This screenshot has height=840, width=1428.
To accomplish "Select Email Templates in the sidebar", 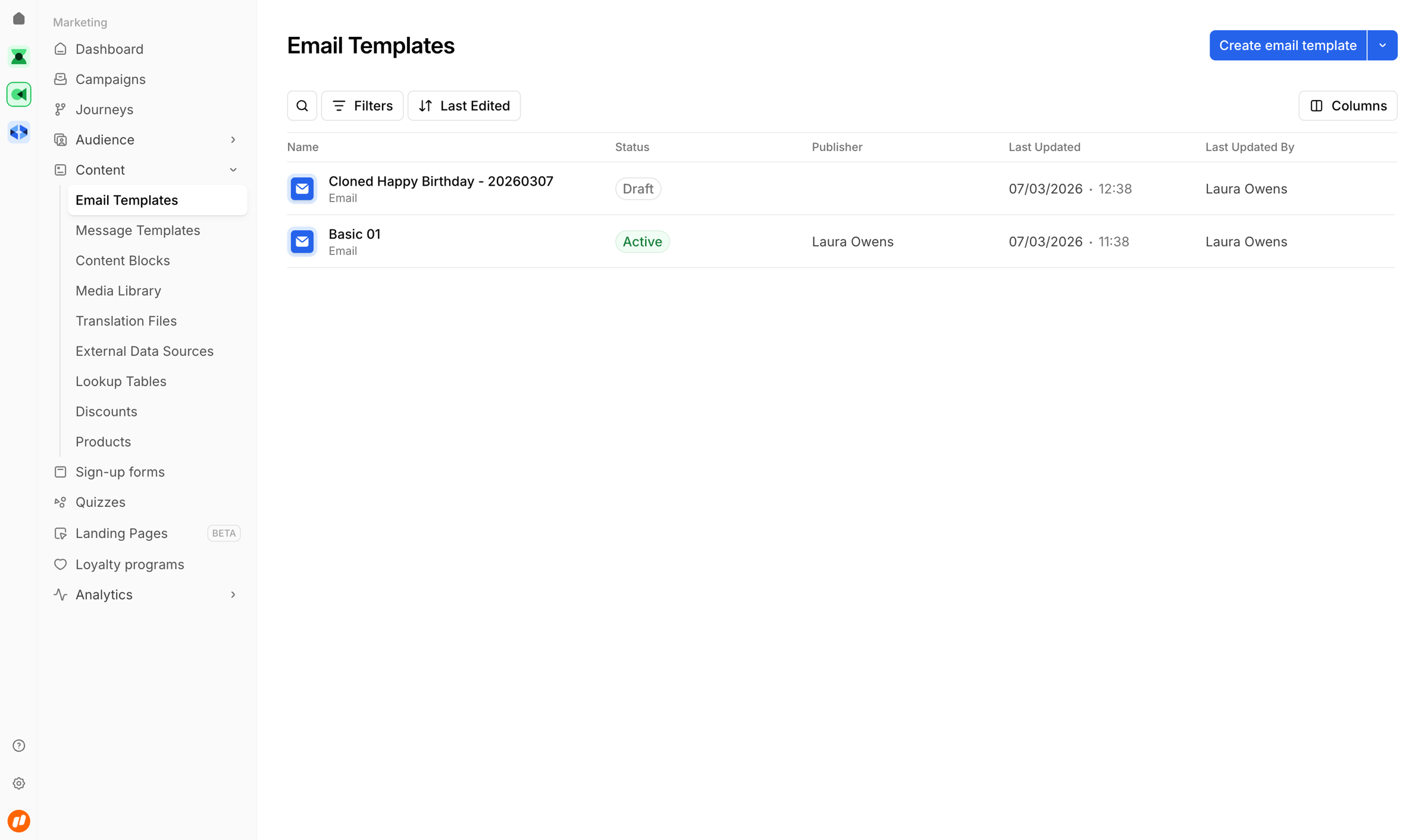I will click(x=158, y=200).
